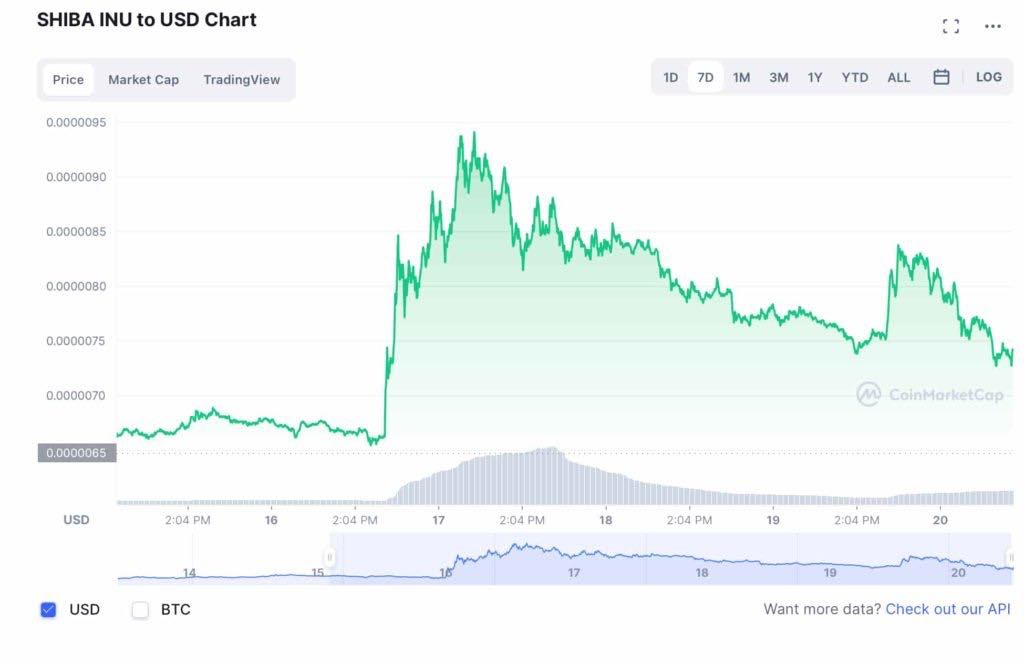This screenshot has width=1024, height=663.
Task: Enable the BTC checkbox
Action: pyautogui.click(x=140, y=609)
